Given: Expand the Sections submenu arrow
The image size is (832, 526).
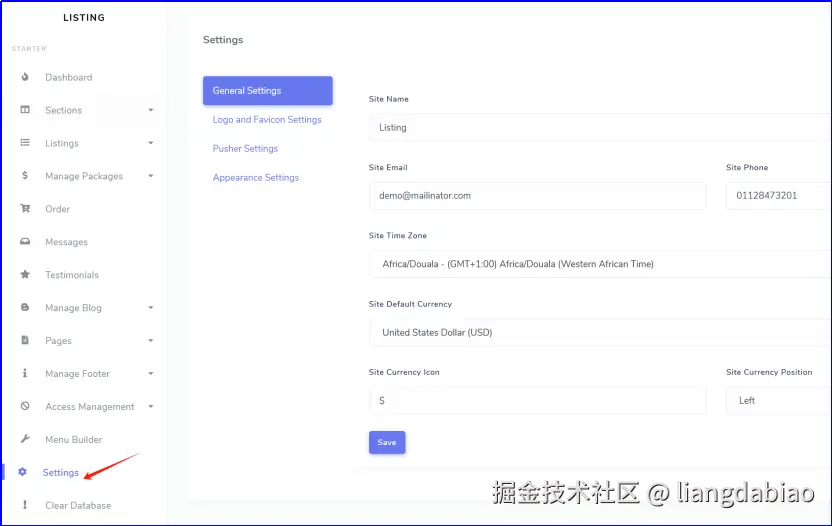Looking at the screenshot, I should click(x=151, y=110).
